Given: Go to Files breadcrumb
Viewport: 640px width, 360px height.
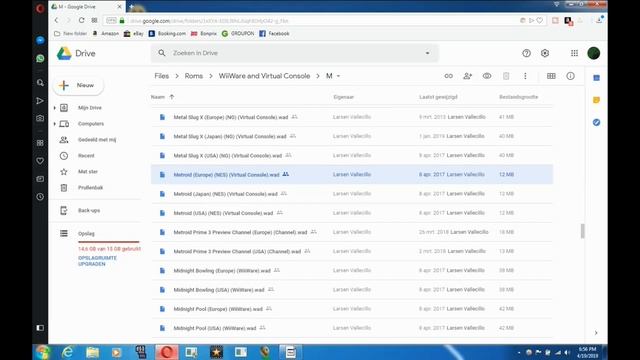Looking at the screenshot, I should pos(162,76).
